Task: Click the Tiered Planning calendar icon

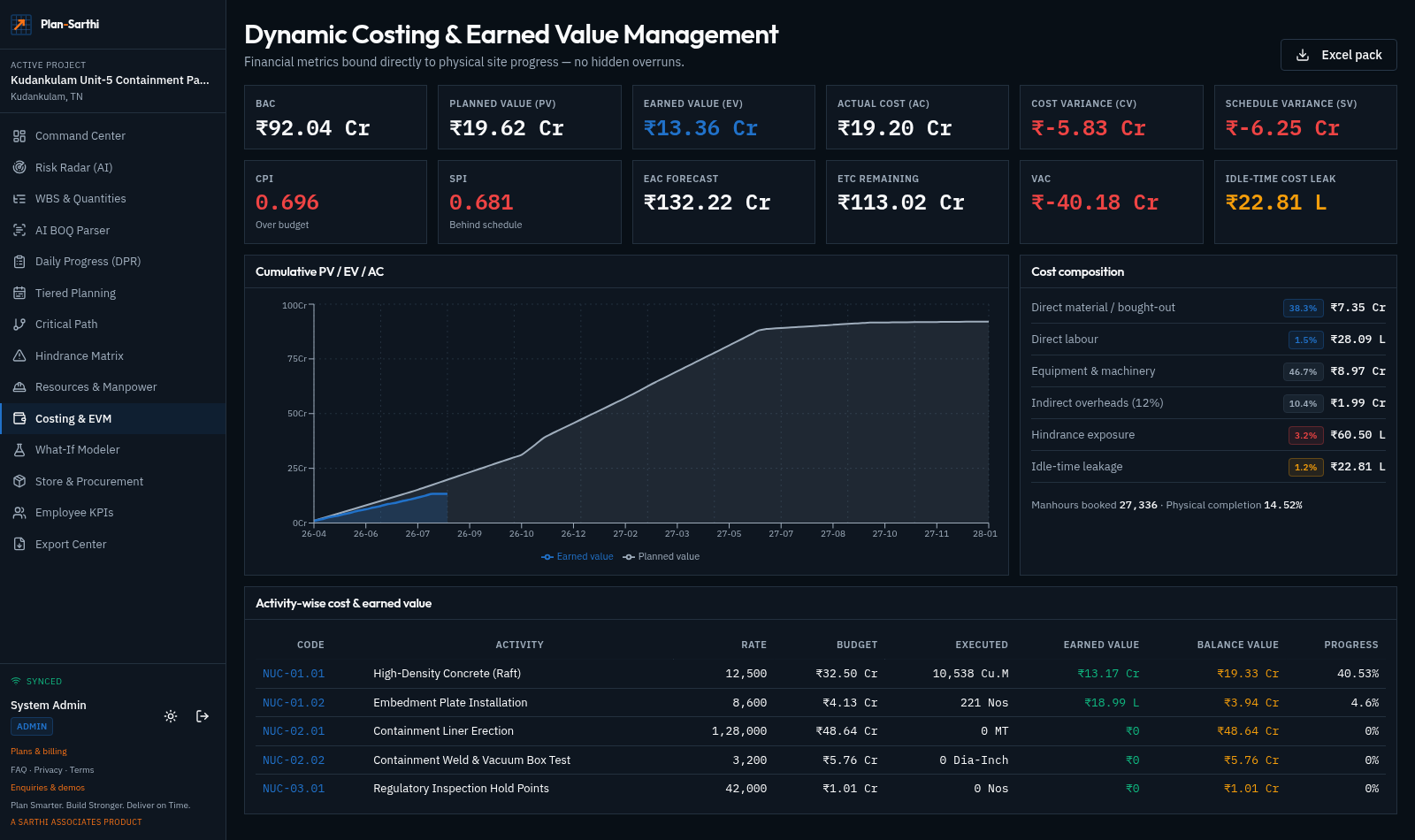Action: pyautogui.click(x=19, y=293)
